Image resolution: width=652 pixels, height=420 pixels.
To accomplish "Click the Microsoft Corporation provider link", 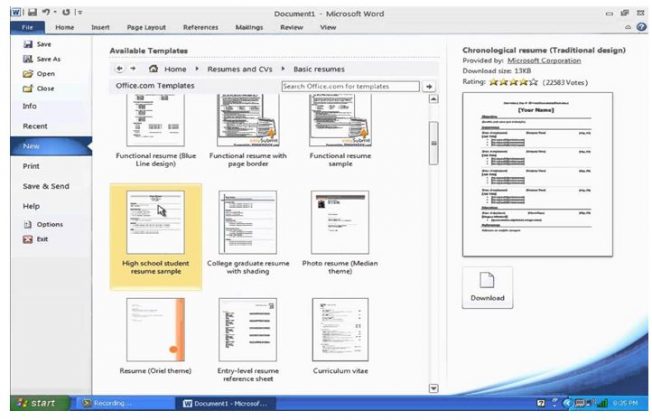I will click(x=544, y=61).
